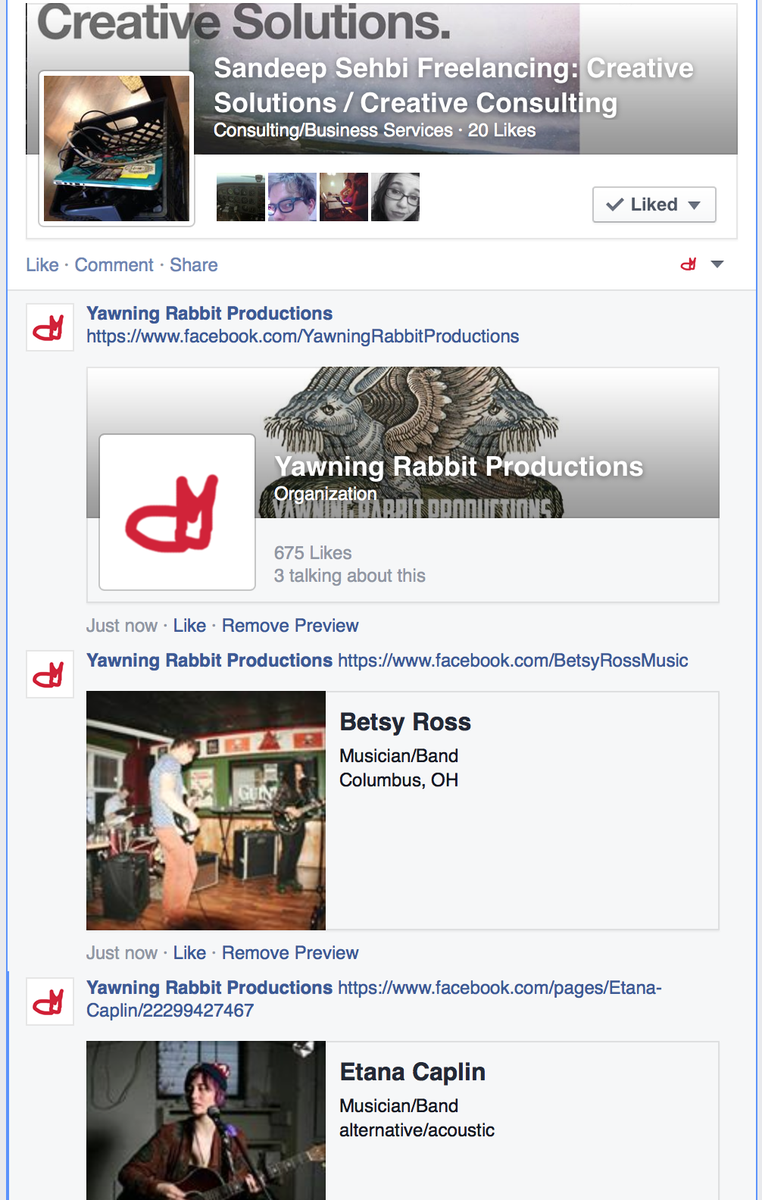Like the Betsy Ross comment

(x=189, y=953)
